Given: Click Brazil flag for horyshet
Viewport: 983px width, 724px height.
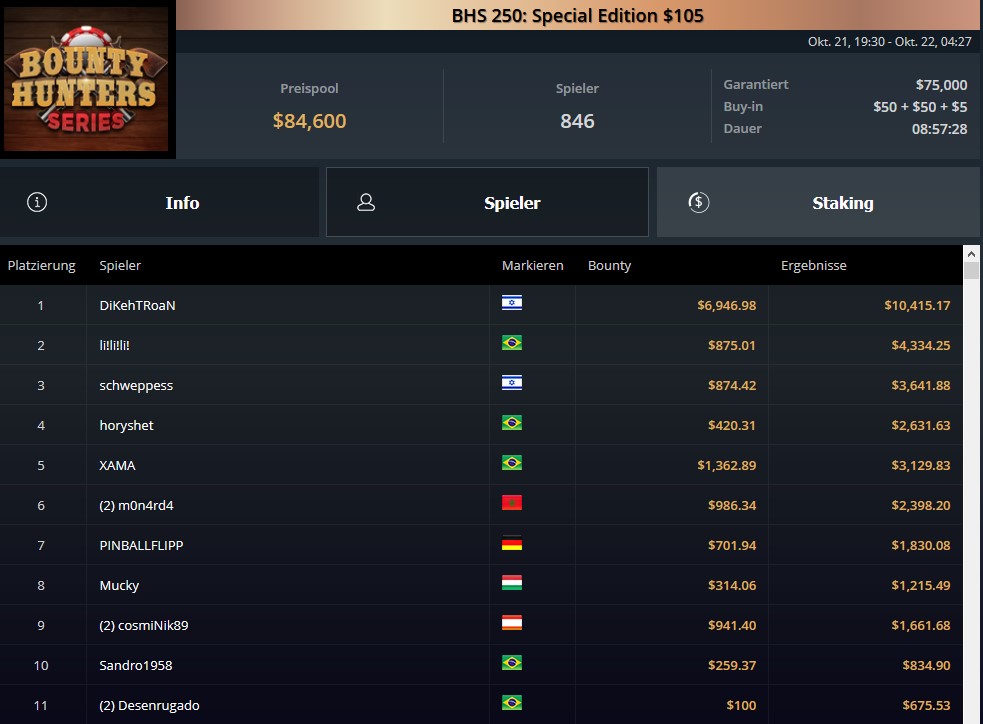Looking at the screenshot, I should (512, 423).
